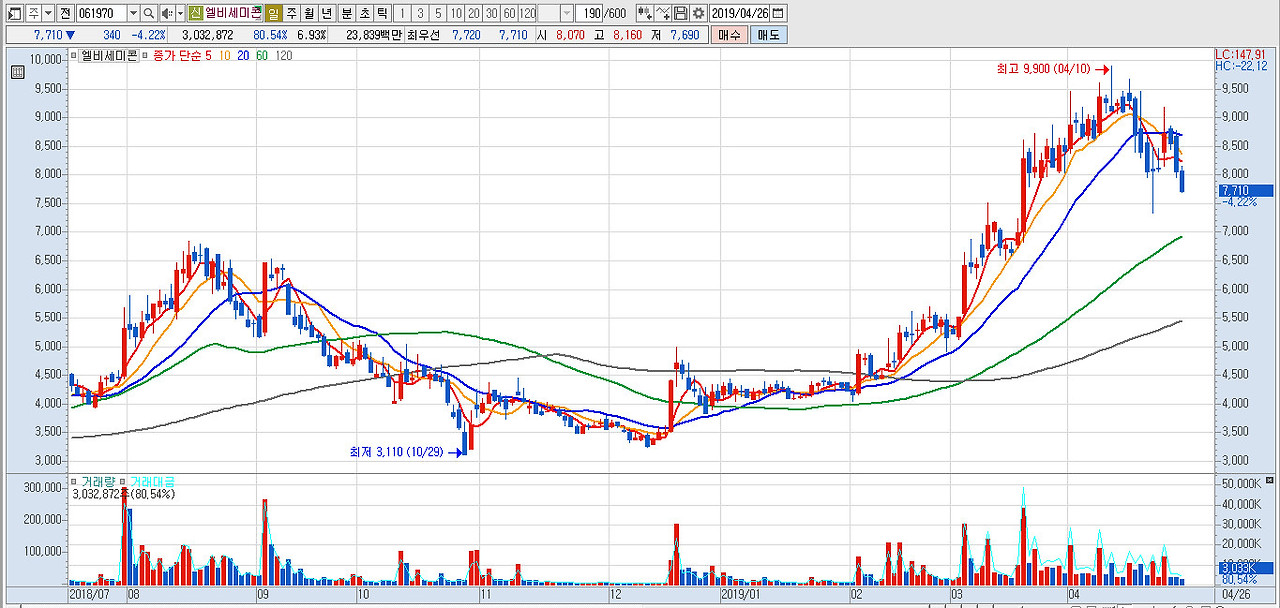Select the 120 interval button

pyautogui.click(x=528, y=14)
